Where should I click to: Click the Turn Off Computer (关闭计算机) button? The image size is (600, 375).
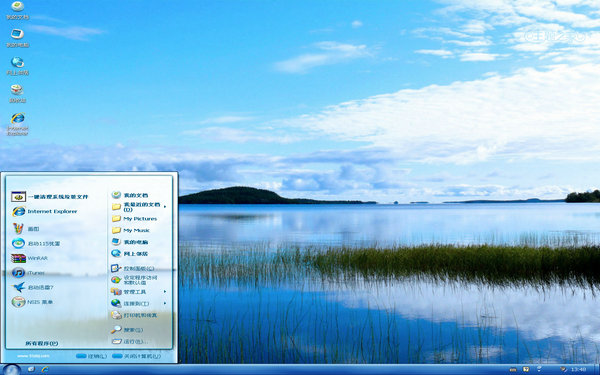click(137, 356)
